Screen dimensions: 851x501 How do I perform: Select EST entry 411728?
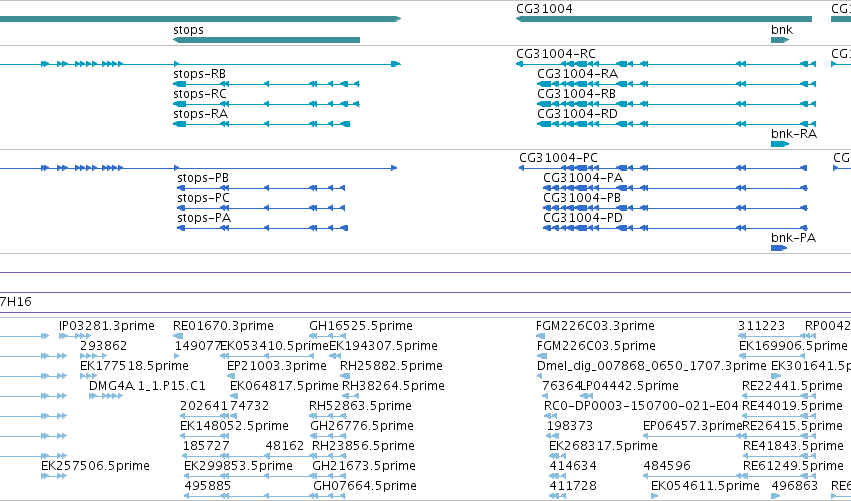(573, 486)
